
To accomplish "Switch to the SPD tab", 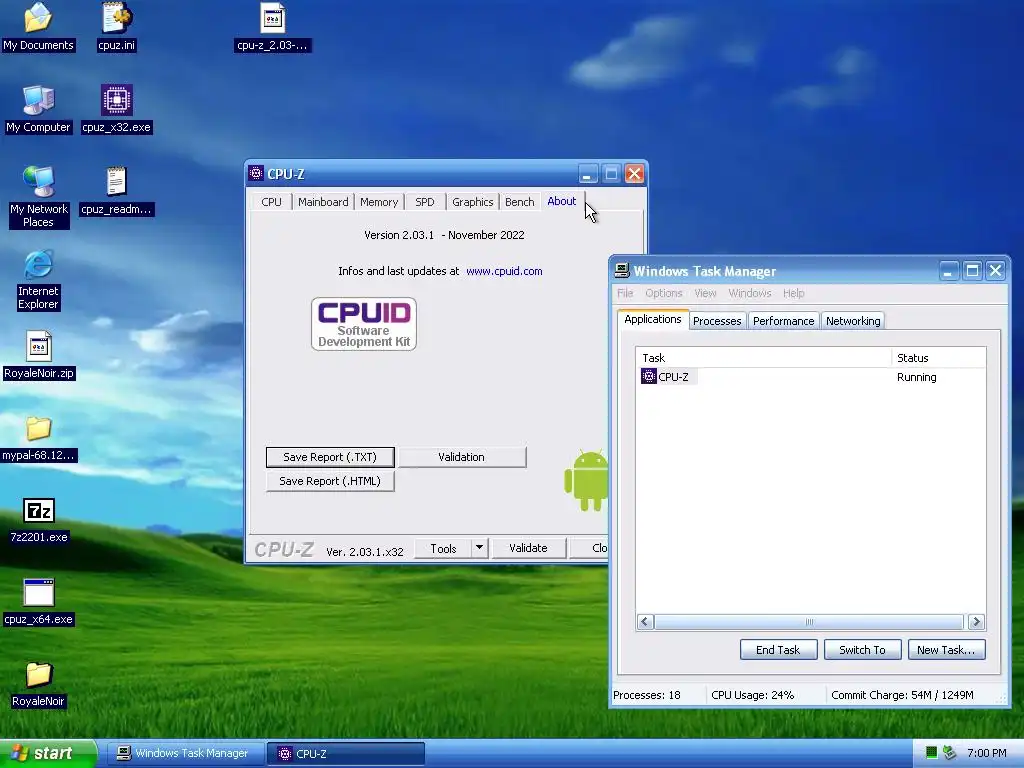I will 424,202.
